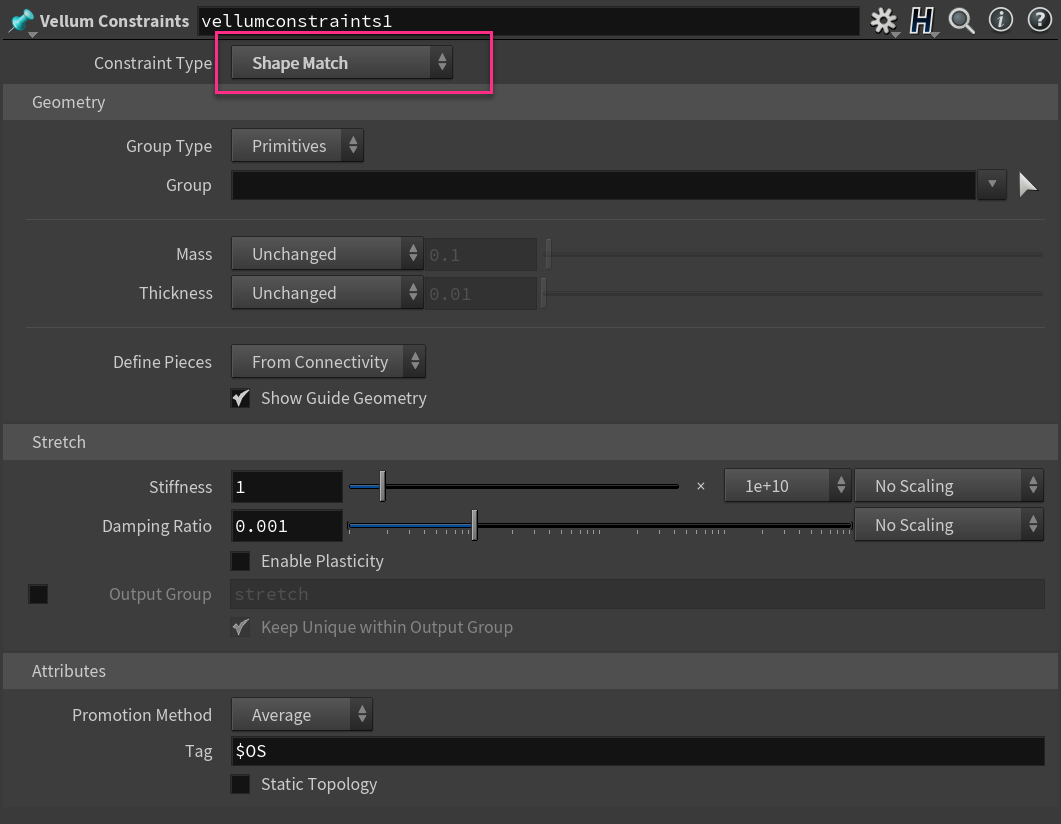The height and width of the screenshot is (824, 1061).
Task: Enable the Plasticity checkbox
Action: (240, 561)
